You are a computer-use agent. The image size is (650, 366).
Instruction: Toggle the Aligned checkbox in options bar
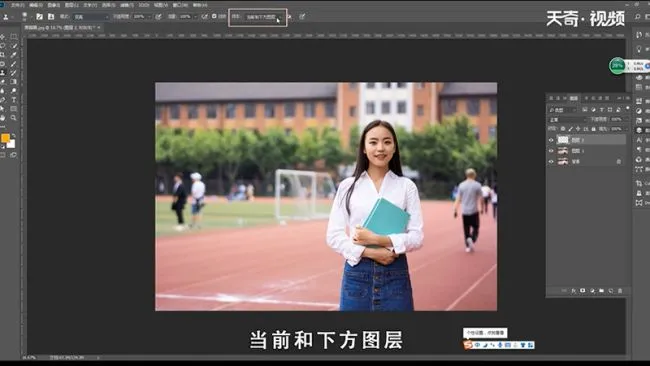(214, 17)
